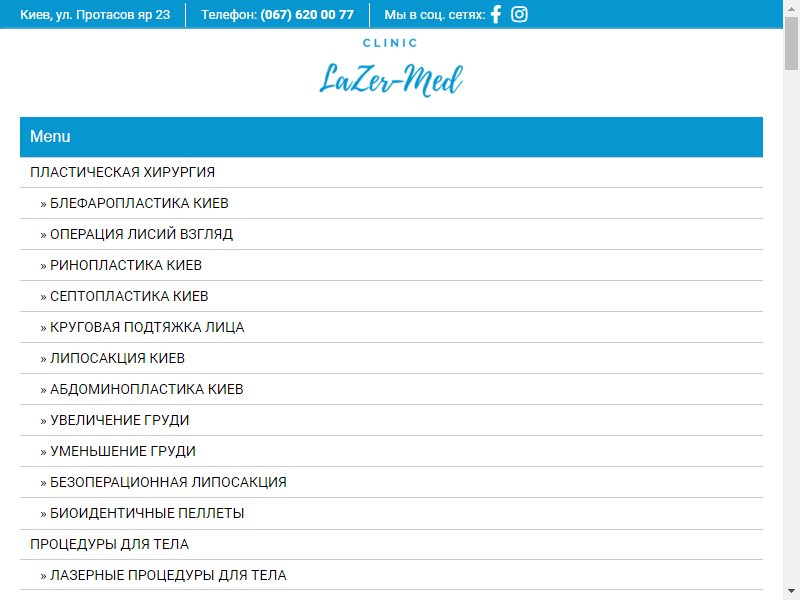Open the Instagram social icon
The width and height of the screenshot is (800, 600).
click(x=519, y=14)
